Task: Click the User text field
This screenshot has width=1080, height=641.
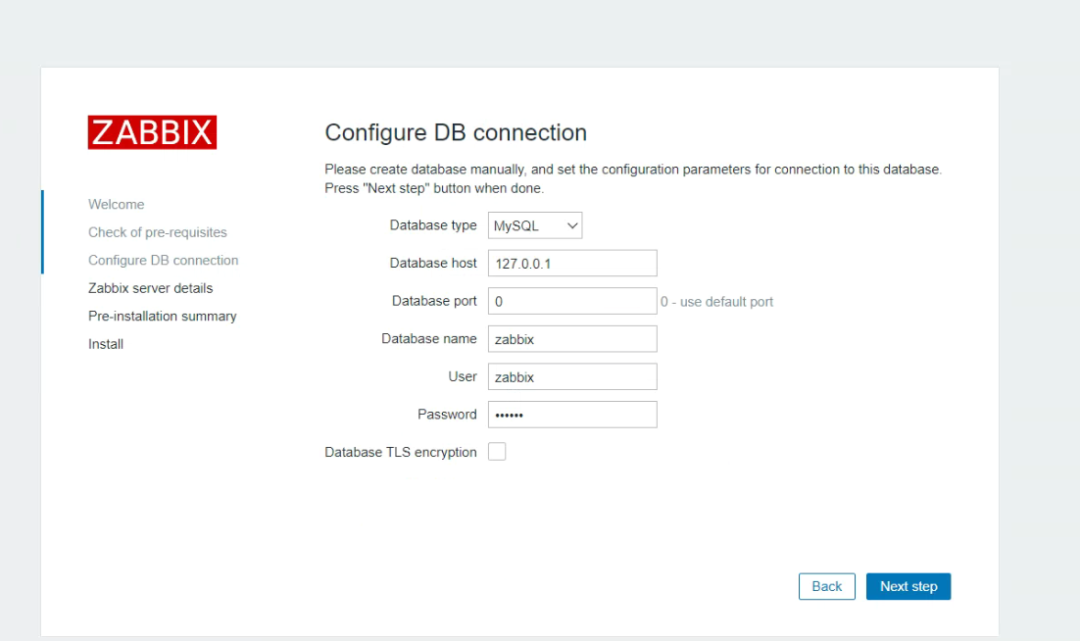Action: 572,377
